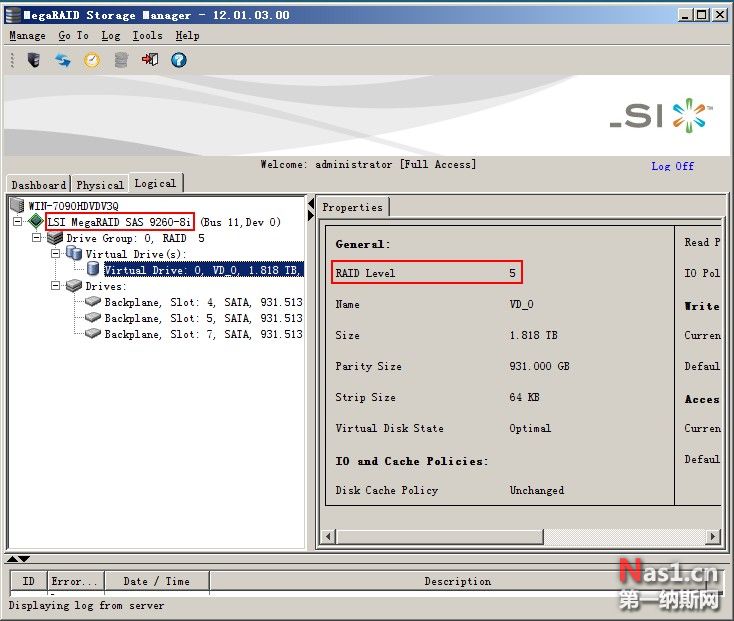Open the Help menu
The image size is (734, 621).
coord(187,36)
